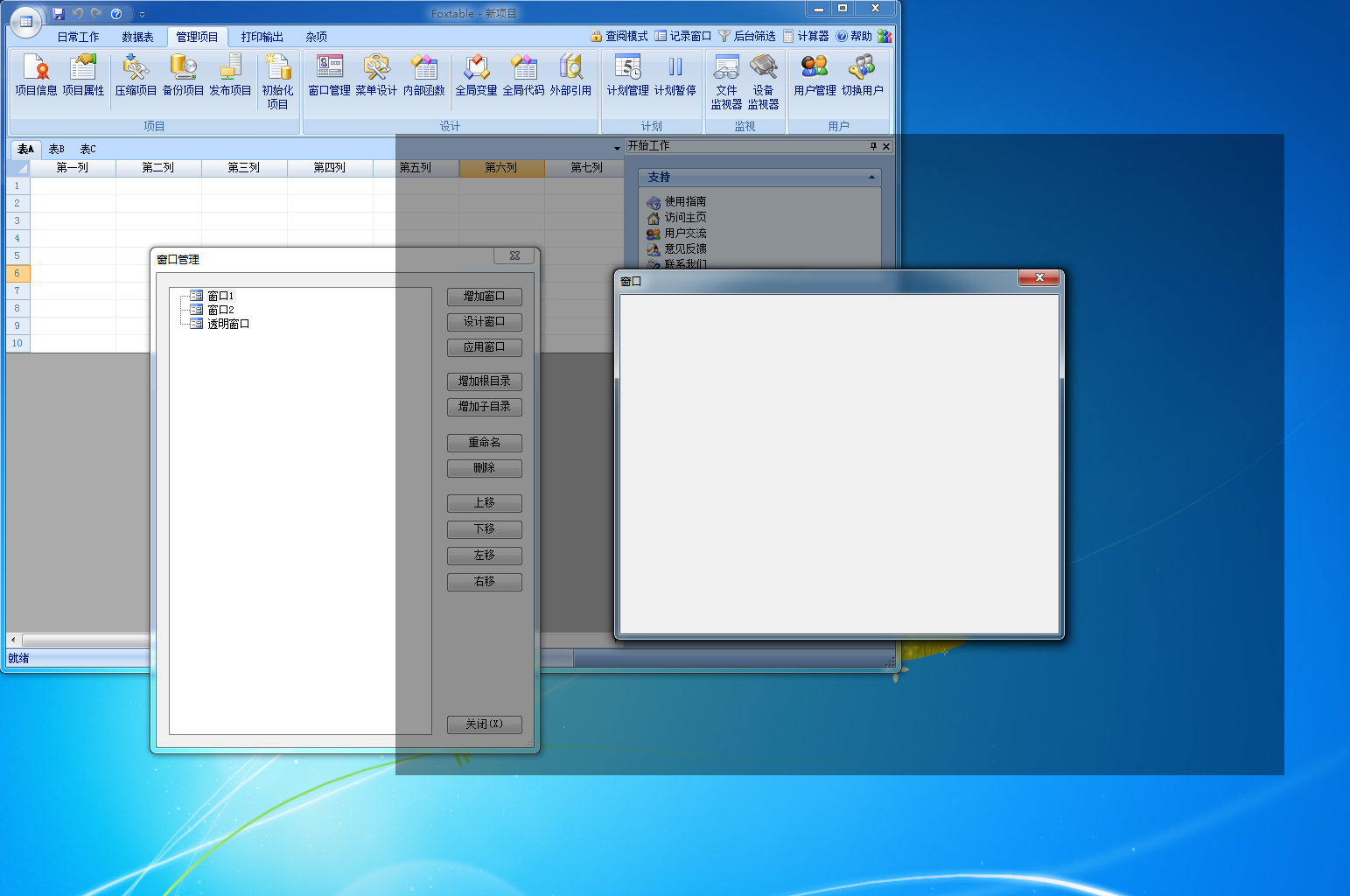
Task: Click the 压缩项目 icon
Action: (136, 75)
